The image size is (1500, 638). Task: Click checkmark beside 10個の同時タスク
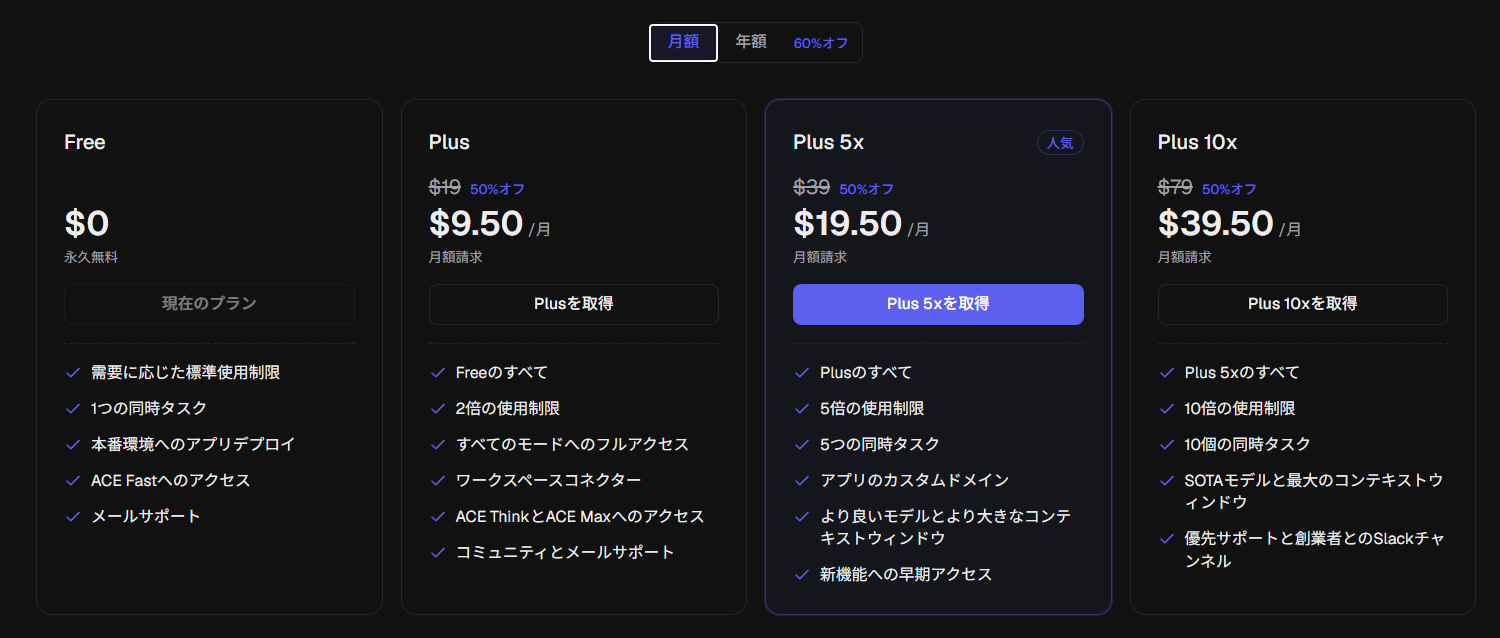[1166, 445]
